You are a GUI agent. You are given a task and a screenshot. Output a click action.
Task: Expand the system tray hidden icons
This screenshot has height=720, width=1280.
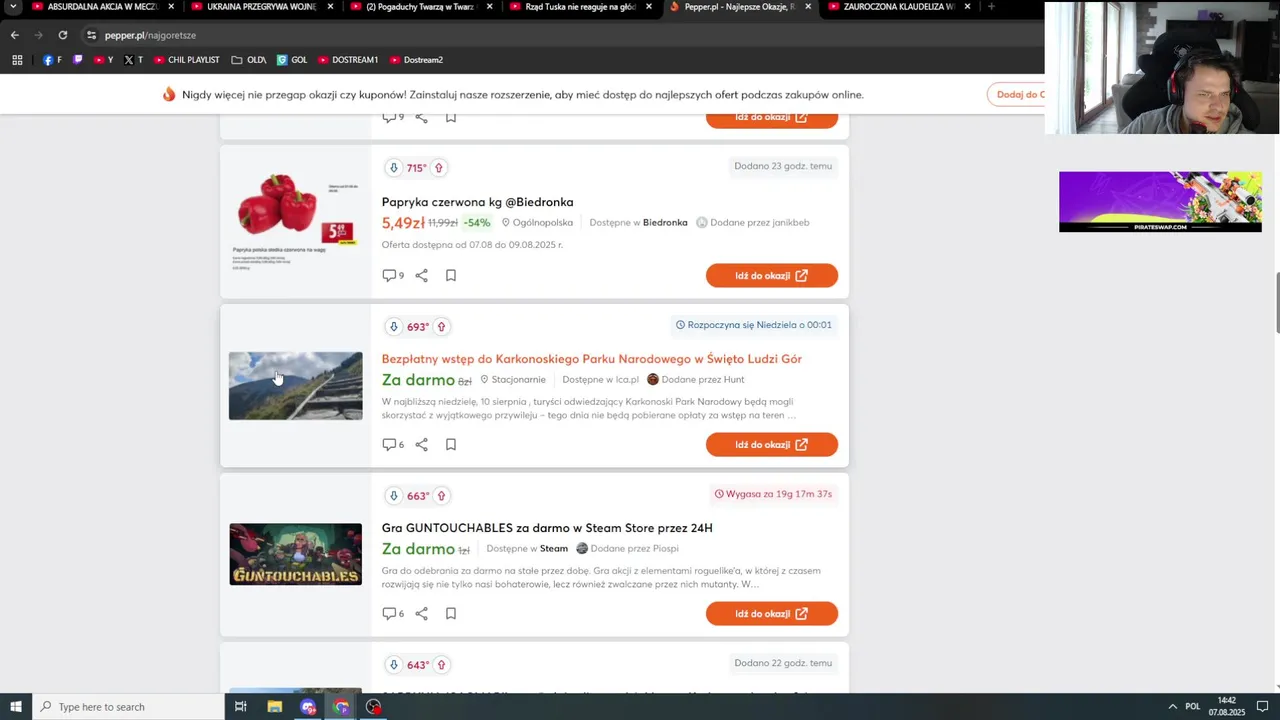click(1172, 707)
